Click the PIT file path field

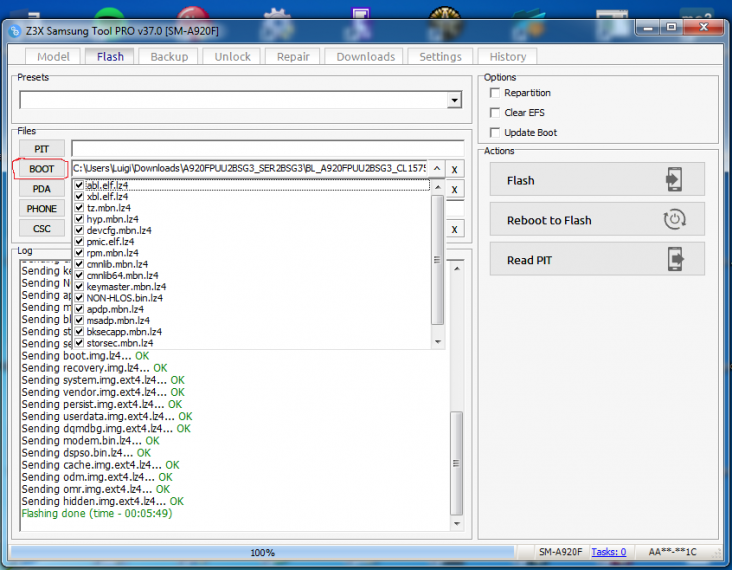click(x=267, y=149)
